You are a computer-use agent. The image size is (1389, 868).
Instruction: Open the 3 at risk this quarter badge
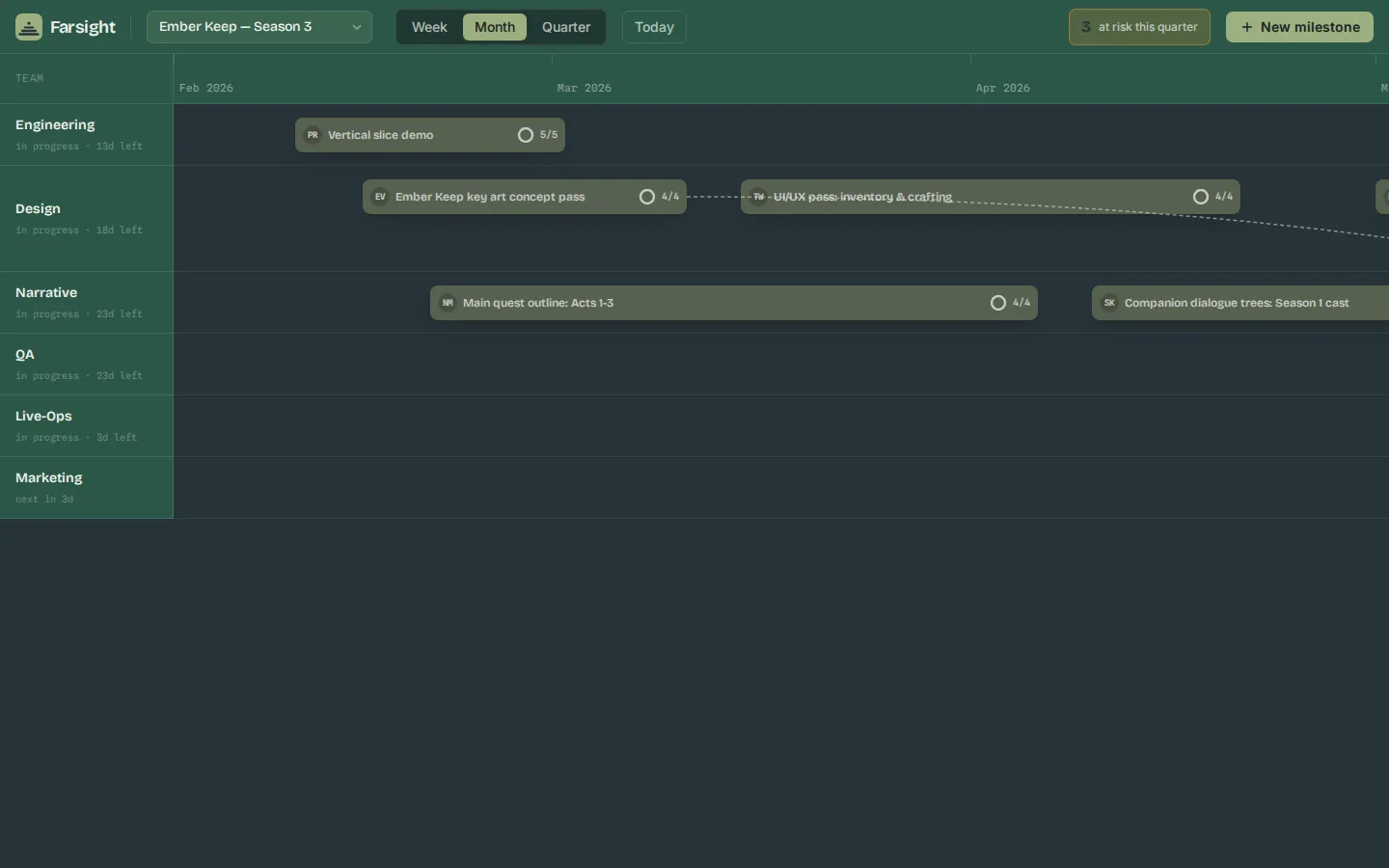tap(1139, 27)
